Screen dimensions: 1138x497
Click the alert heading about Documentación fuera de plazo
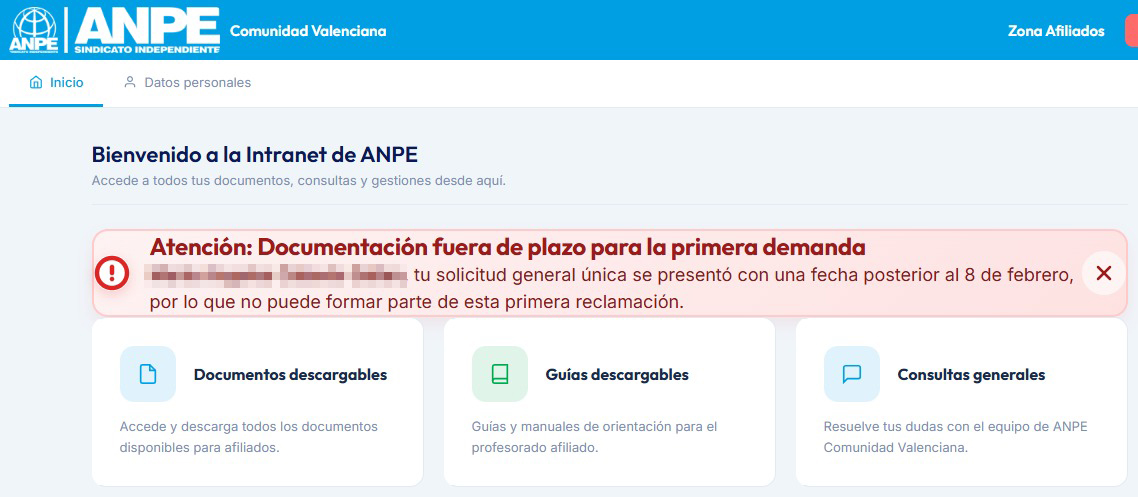point(507,247)
